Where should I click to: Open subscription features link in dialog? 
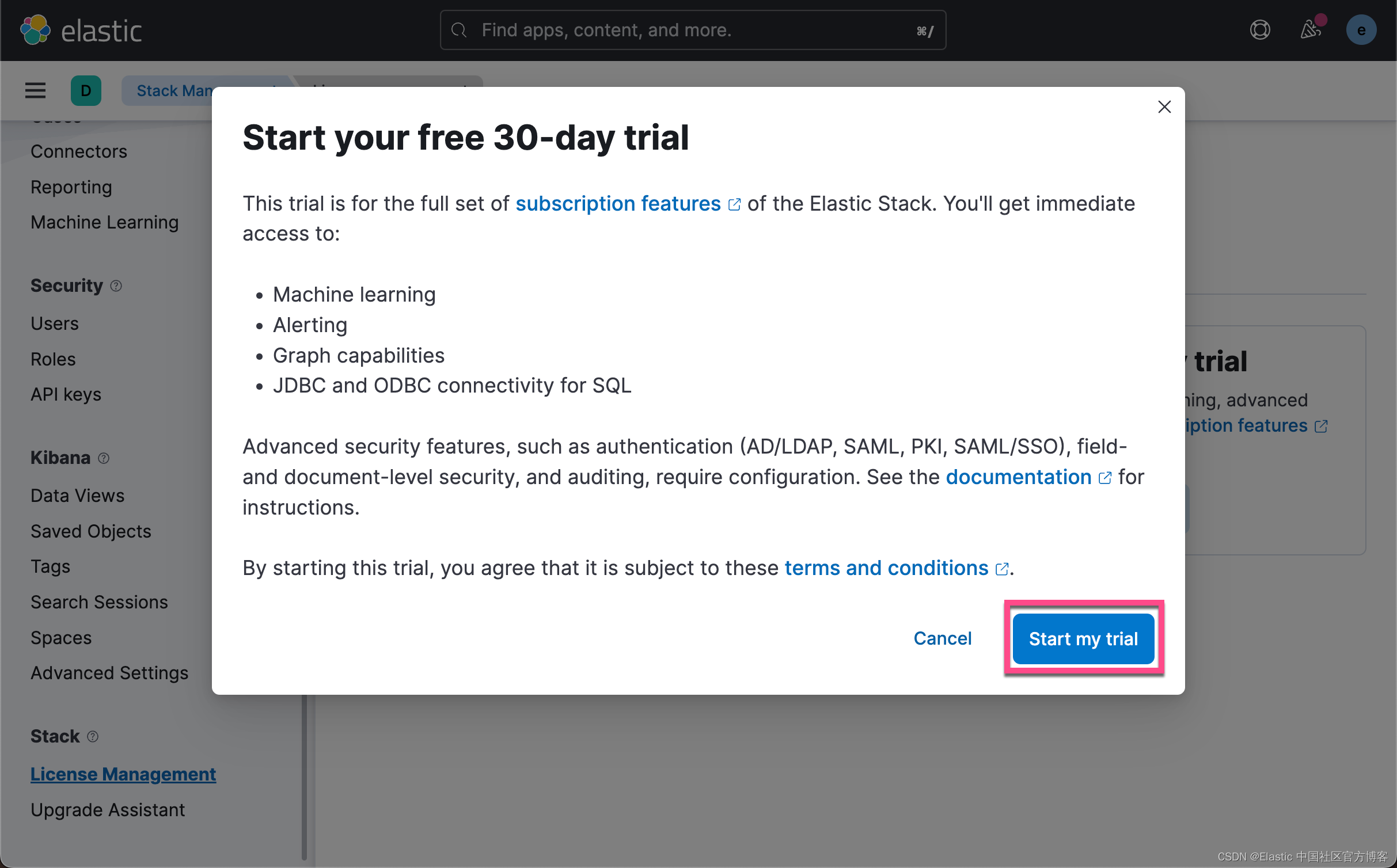628,204
